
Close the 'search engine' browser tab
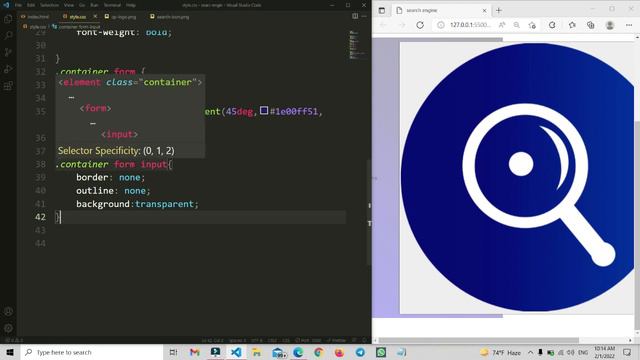pos(484,11)
